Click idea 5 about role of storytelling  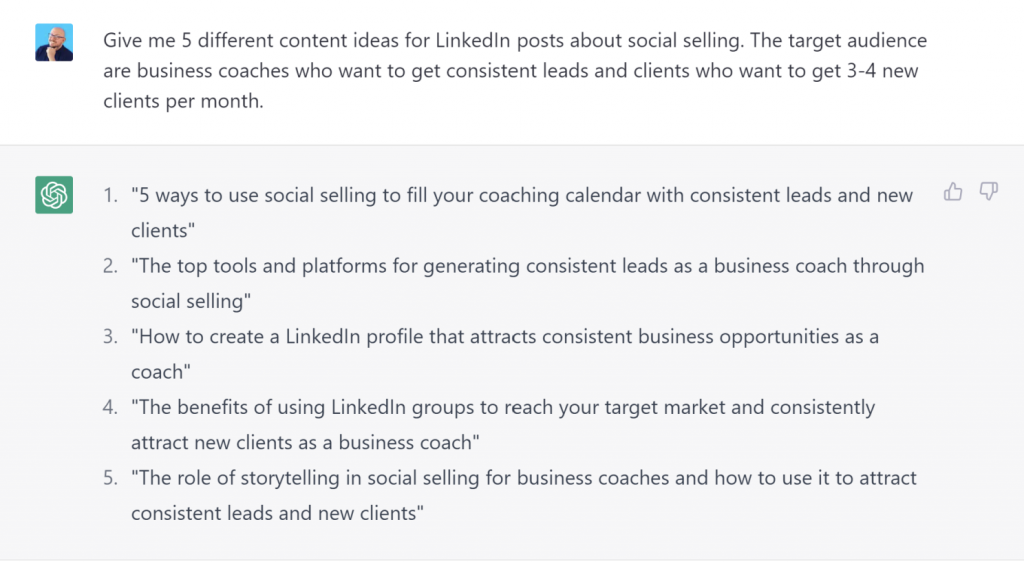(524, 495)
